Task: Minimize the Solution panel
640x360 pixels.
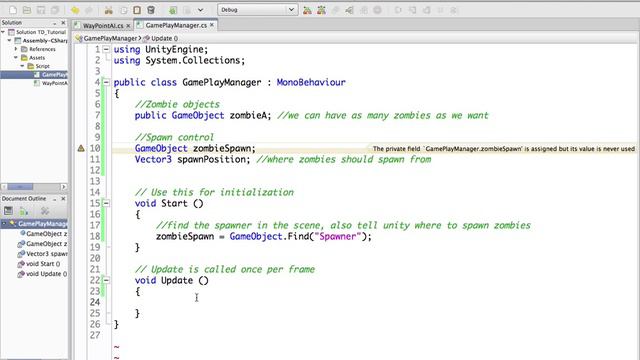Action: [54, 23]
